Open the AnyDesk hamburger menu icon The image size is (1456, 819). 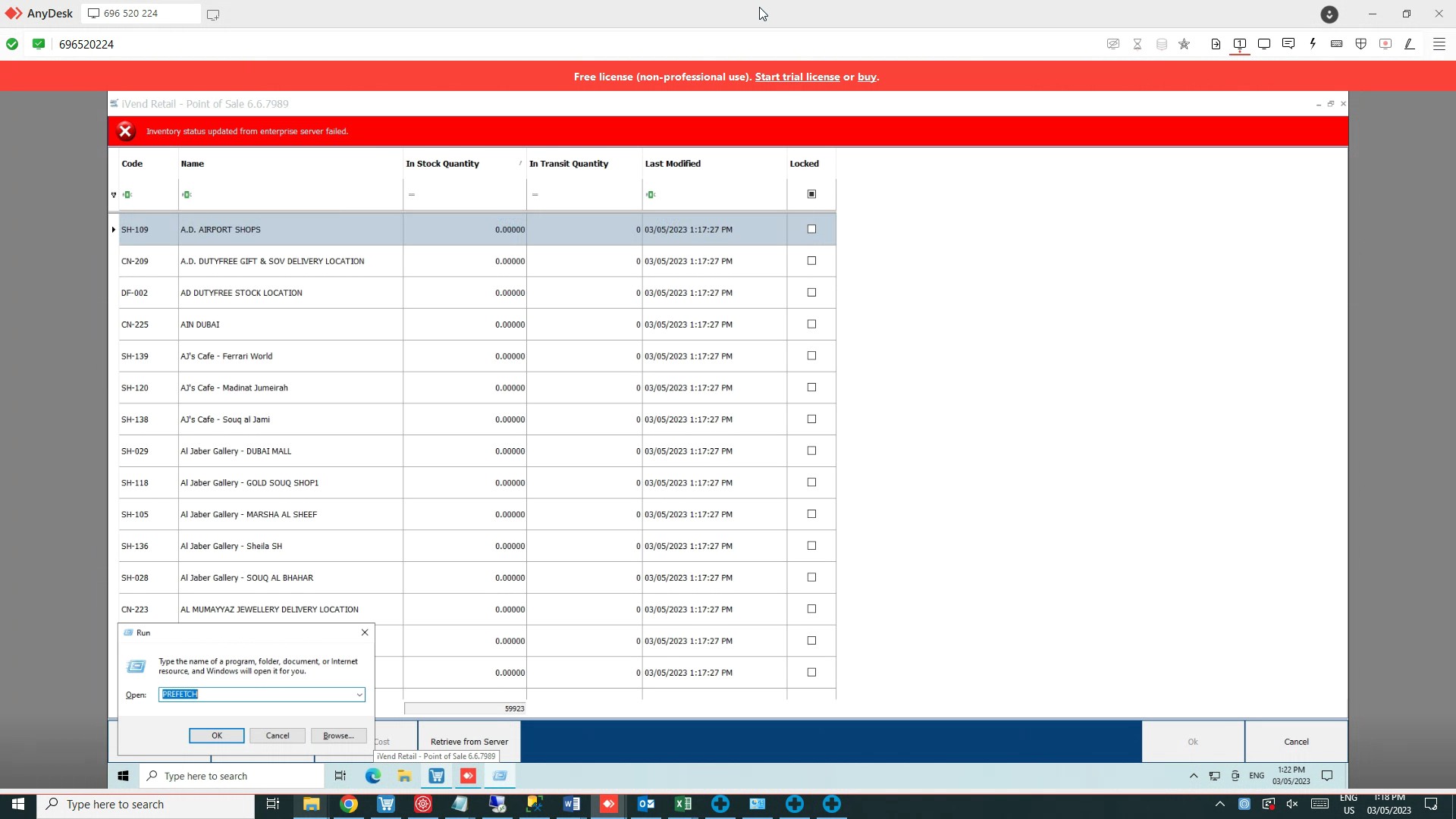[x=1439, y=44]
